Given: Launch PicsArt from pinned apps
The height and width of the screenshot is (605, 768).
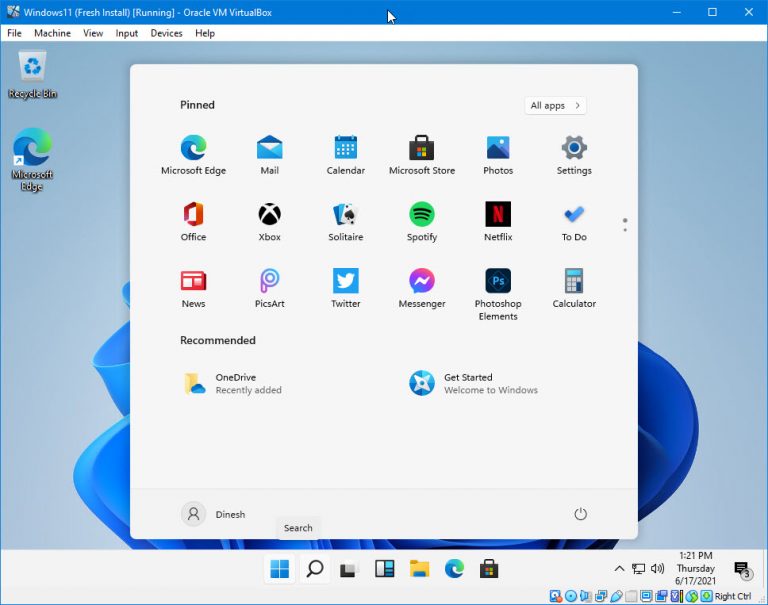Looking at the screenshot, I should pyautogui.click(x=269, y=288).
